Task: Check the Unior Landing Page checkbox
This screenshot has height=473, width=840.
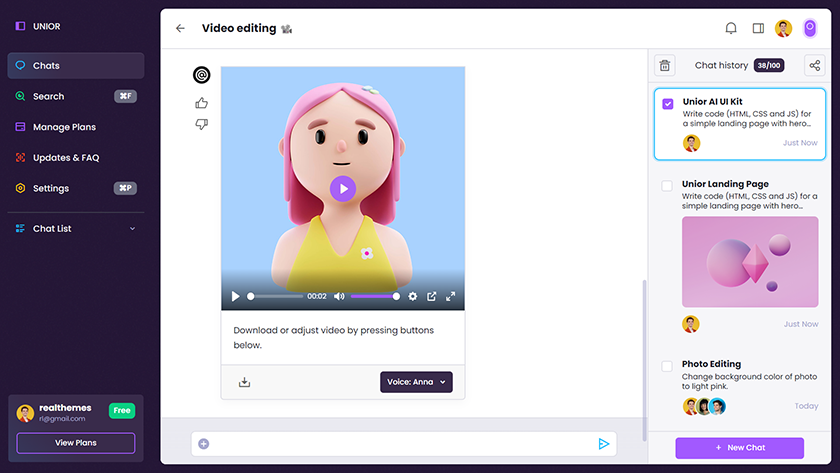Action: pos(667,186)
